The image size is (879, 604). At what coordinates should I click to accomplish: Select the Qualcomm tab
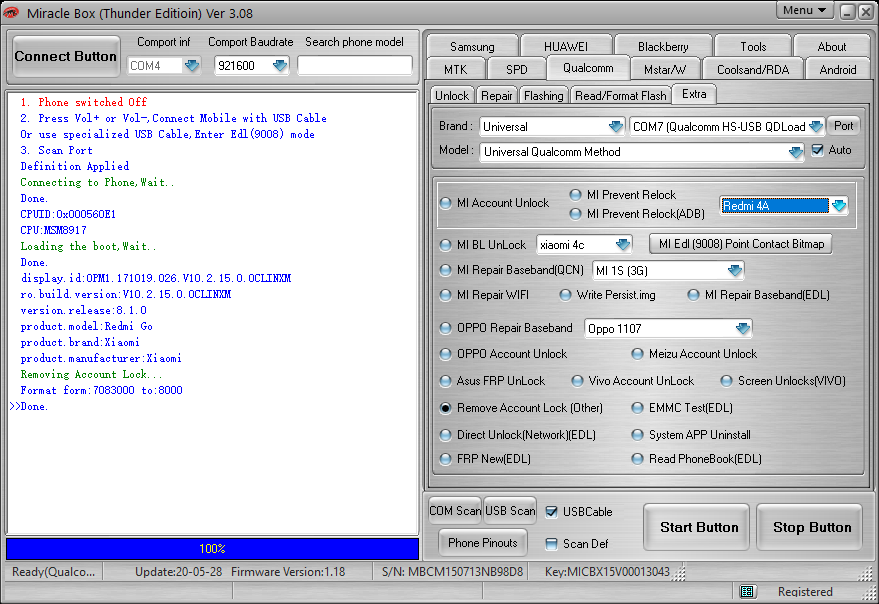(x=588, y=68)
